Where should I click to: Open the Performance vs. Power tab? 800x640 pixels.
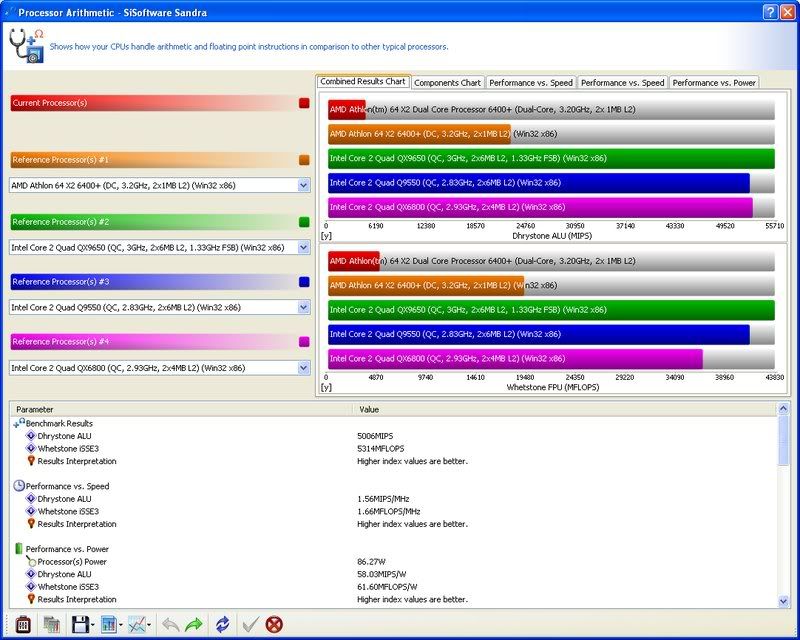point(713,83)
